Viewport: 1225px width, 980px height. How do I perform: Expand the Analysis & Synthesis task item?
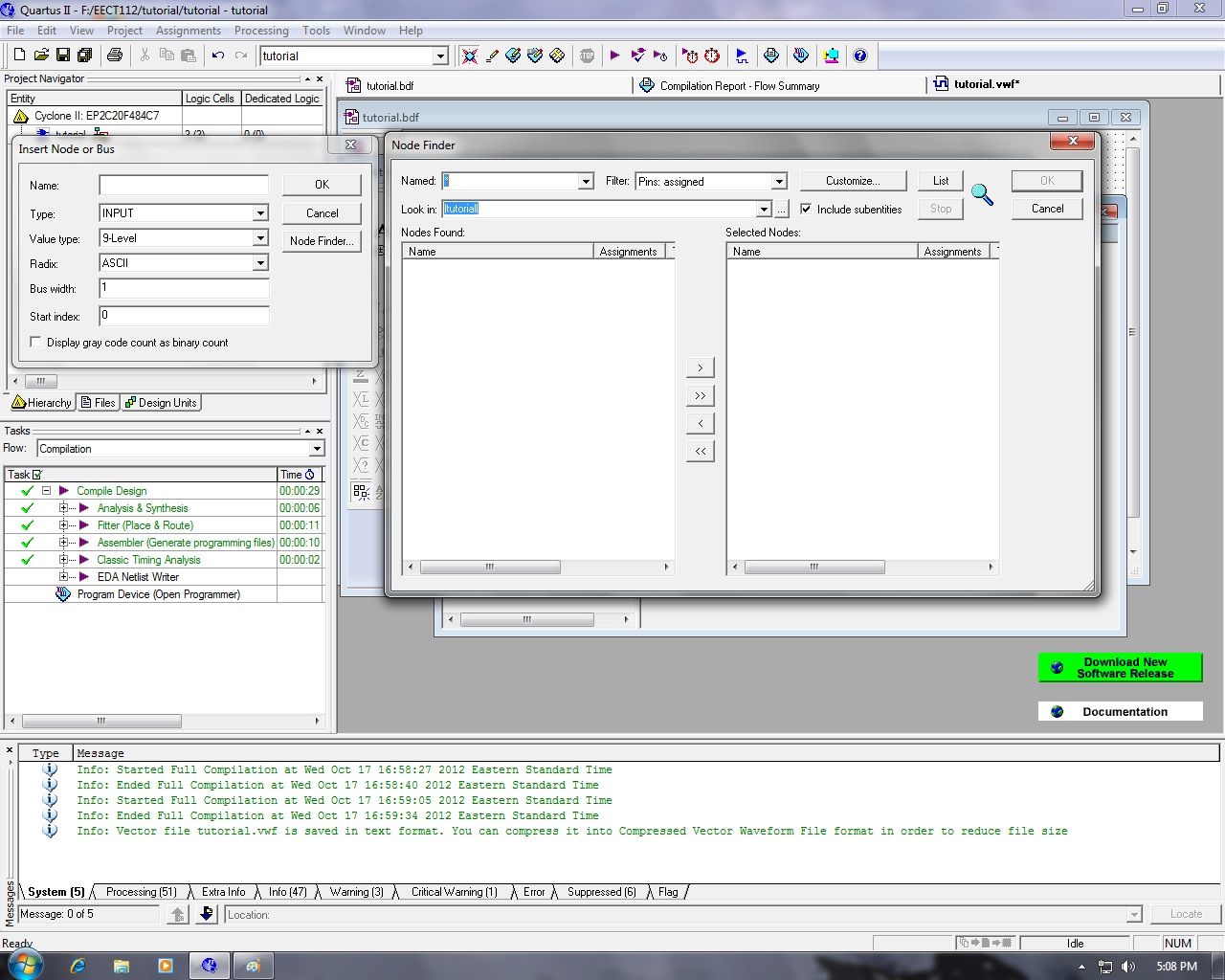pos(64,508)
